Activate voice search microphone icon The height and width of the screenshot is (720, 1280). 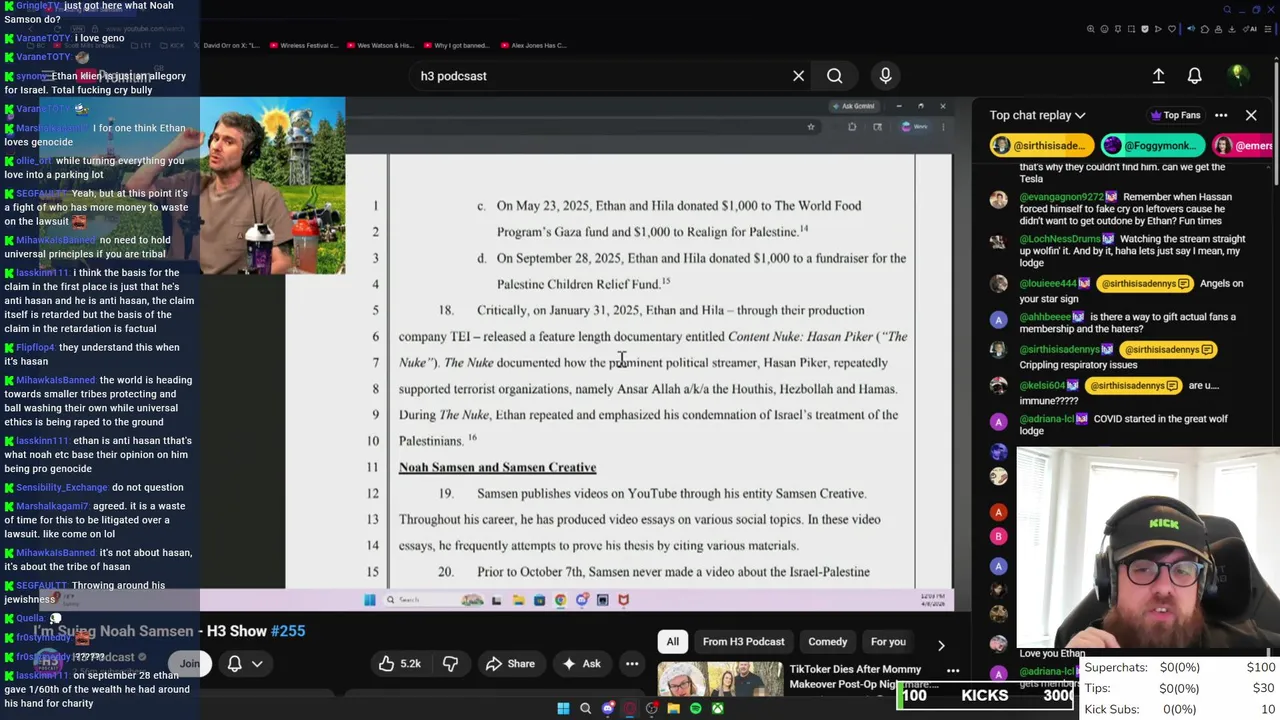[885, 76]
